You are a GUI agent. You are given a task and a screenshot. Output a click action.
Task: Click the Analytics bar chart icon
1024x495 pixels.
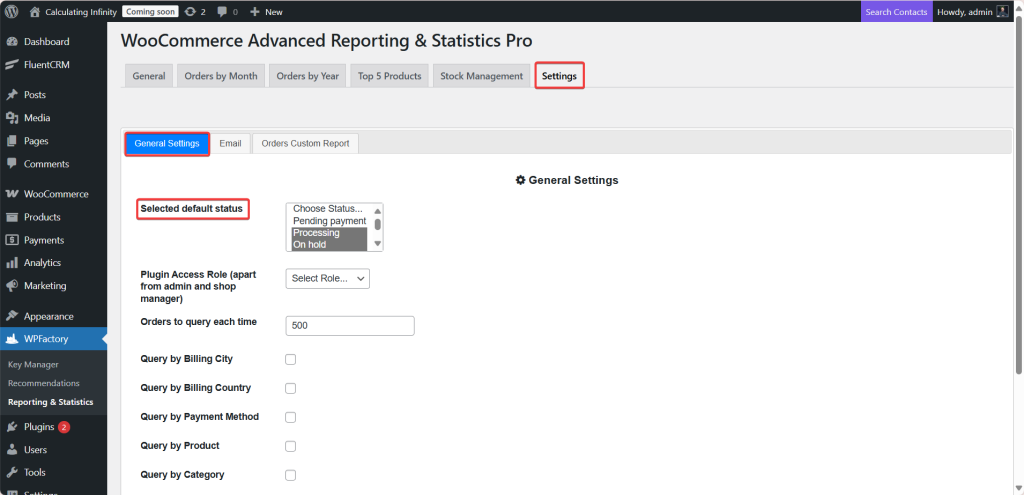click(x=12, y=263)
